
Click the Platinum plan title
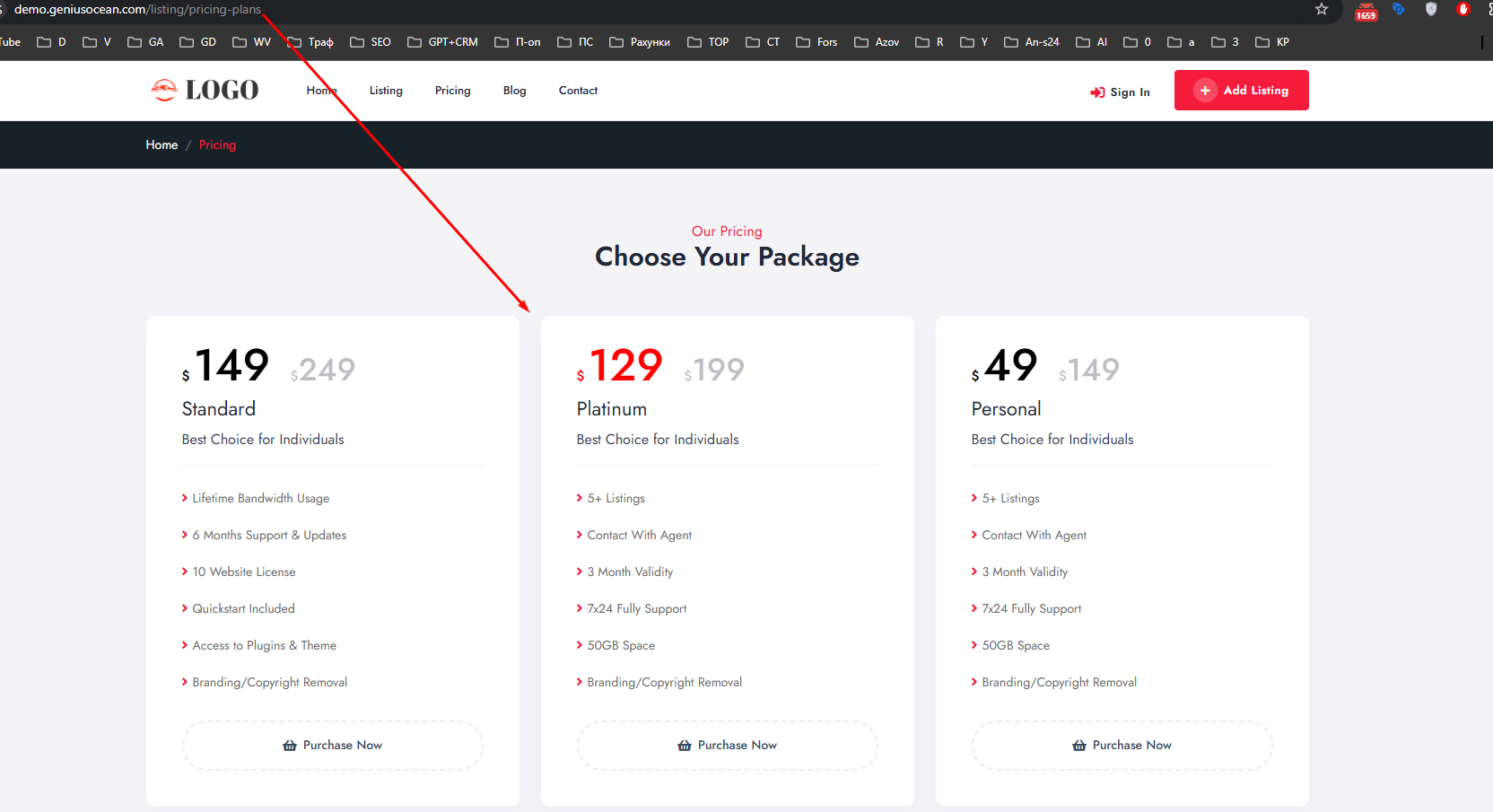[611, 409]
